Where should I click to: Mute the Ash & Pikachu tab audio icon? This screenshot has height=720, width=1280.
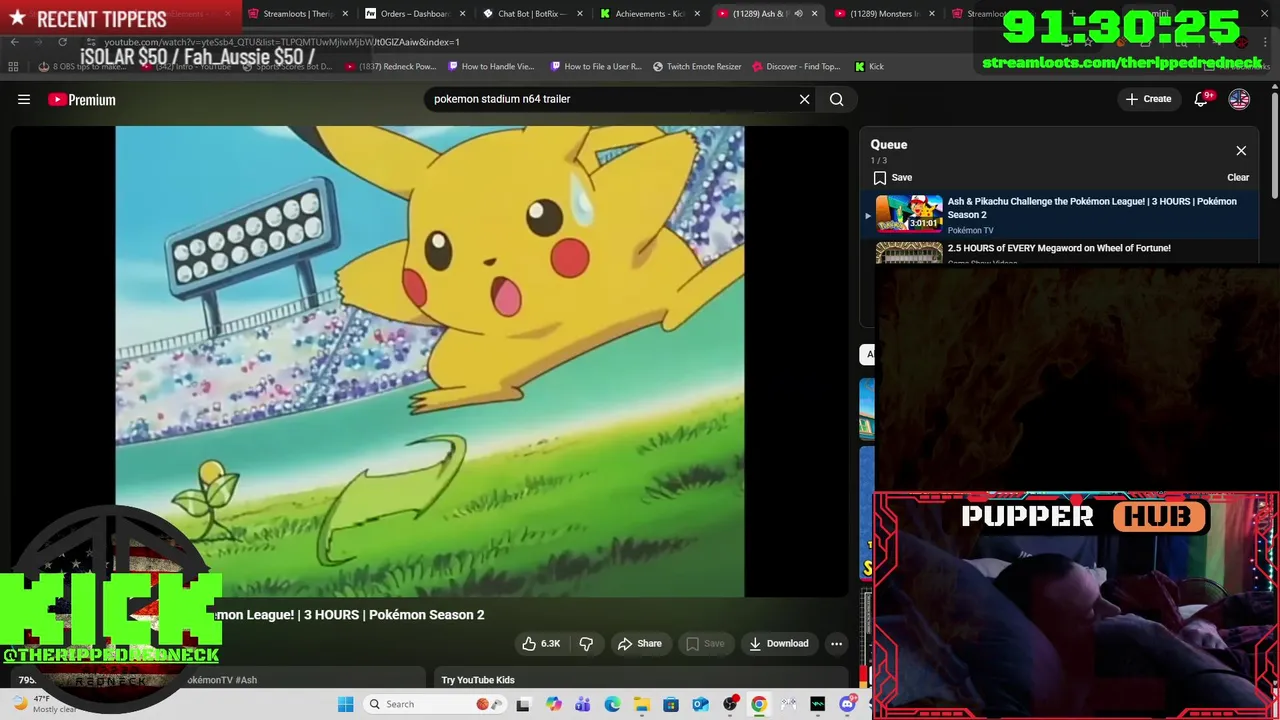[x=798, y=14]
